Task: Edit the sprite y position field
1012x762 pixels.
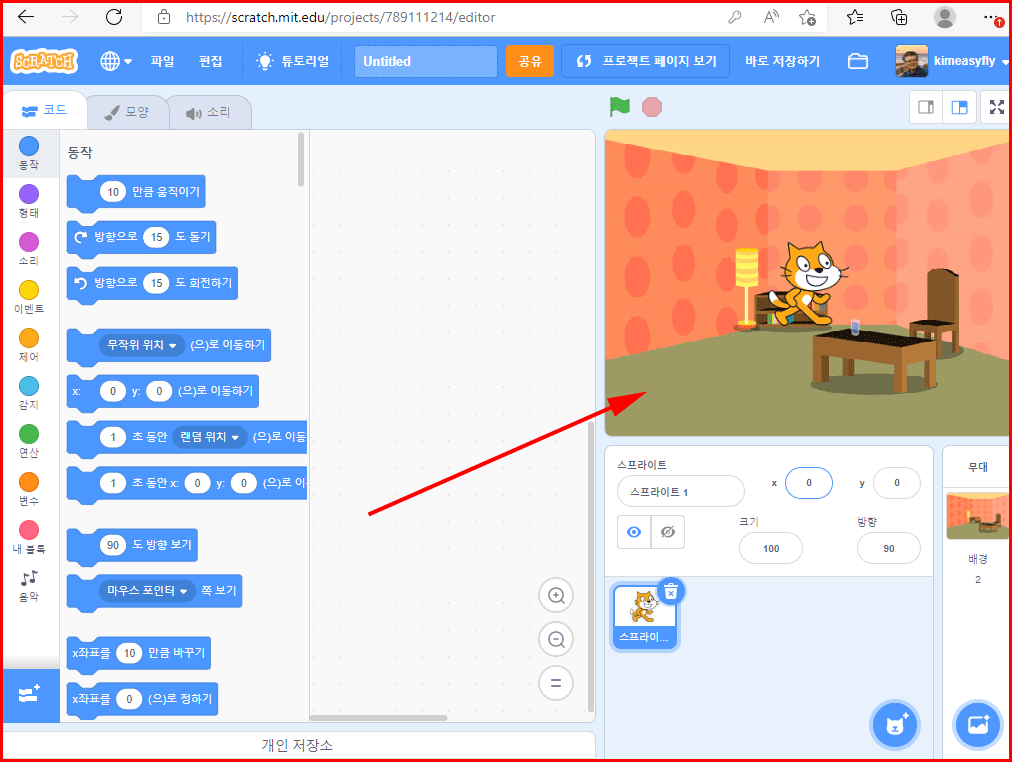Action: pos(896,483)
